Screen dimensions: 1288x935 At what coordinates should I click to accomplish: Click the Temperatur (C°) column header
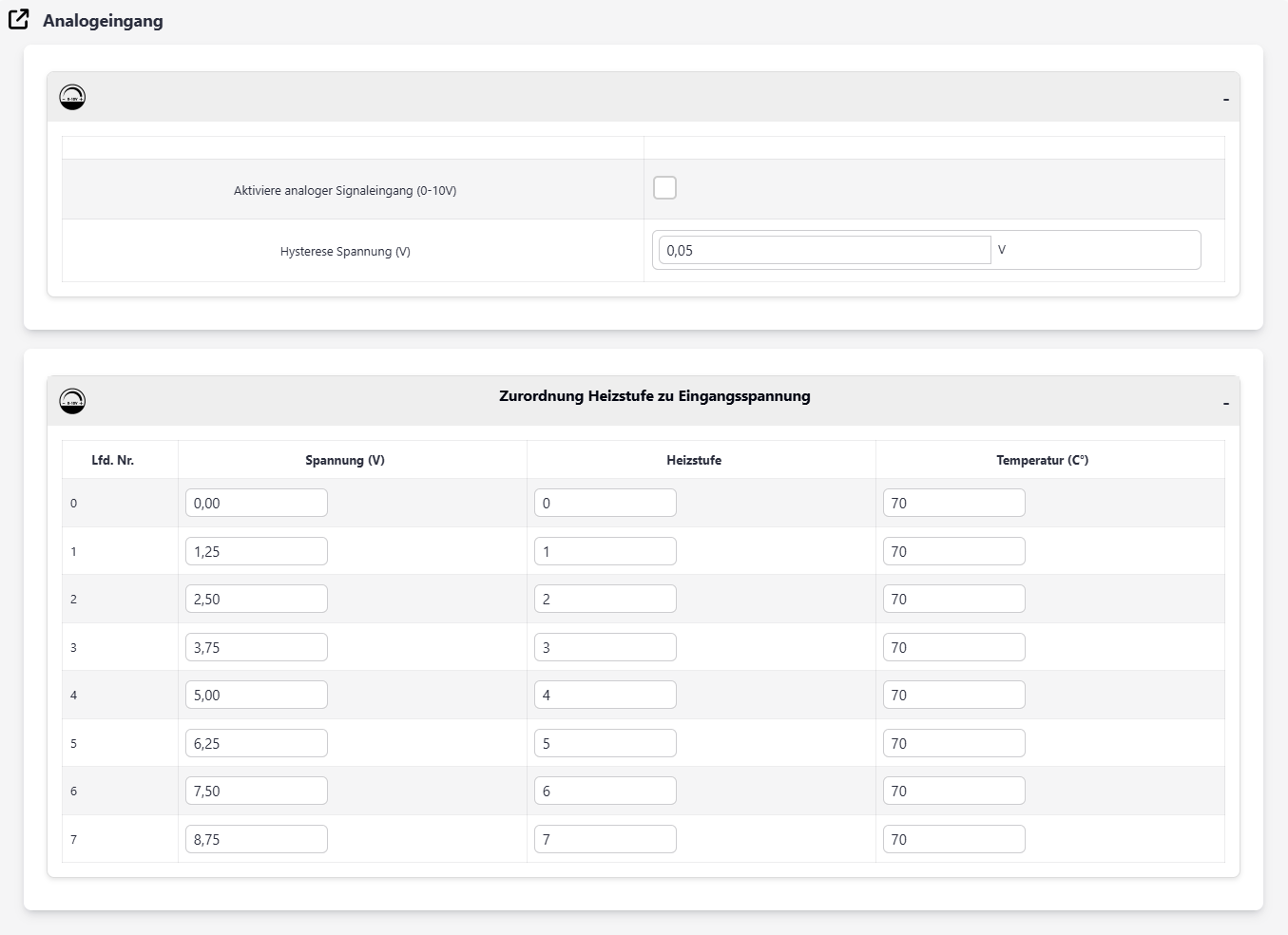1042,460
